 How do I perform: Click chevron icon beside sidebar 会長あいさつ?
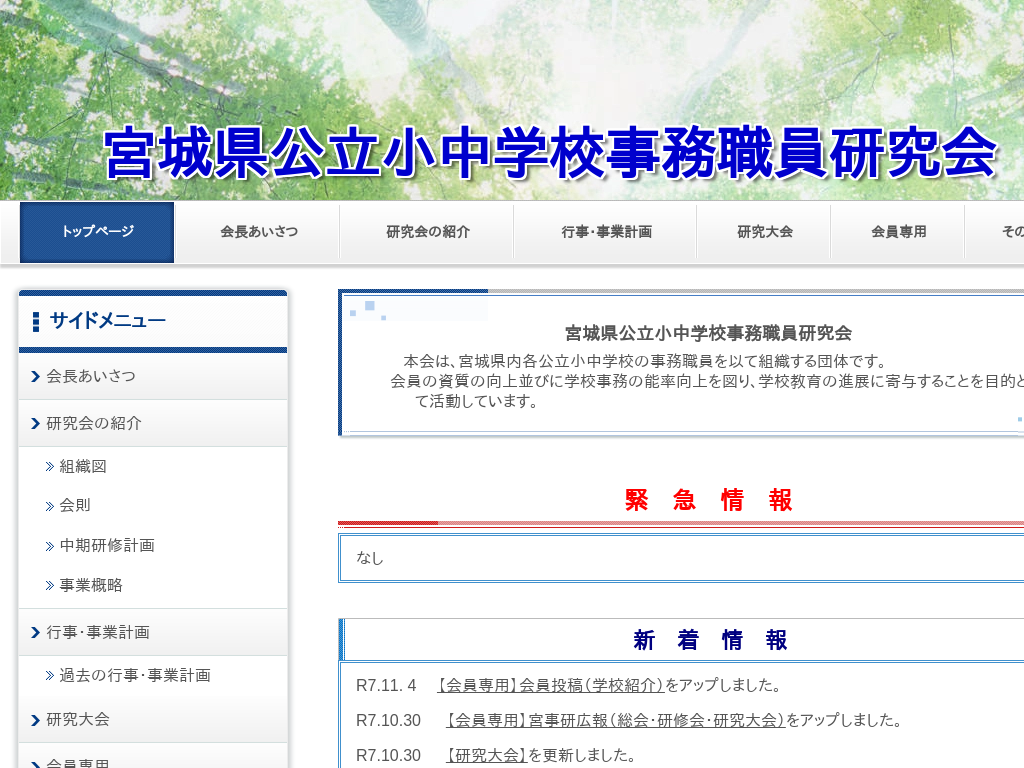(x=36, y=377)
